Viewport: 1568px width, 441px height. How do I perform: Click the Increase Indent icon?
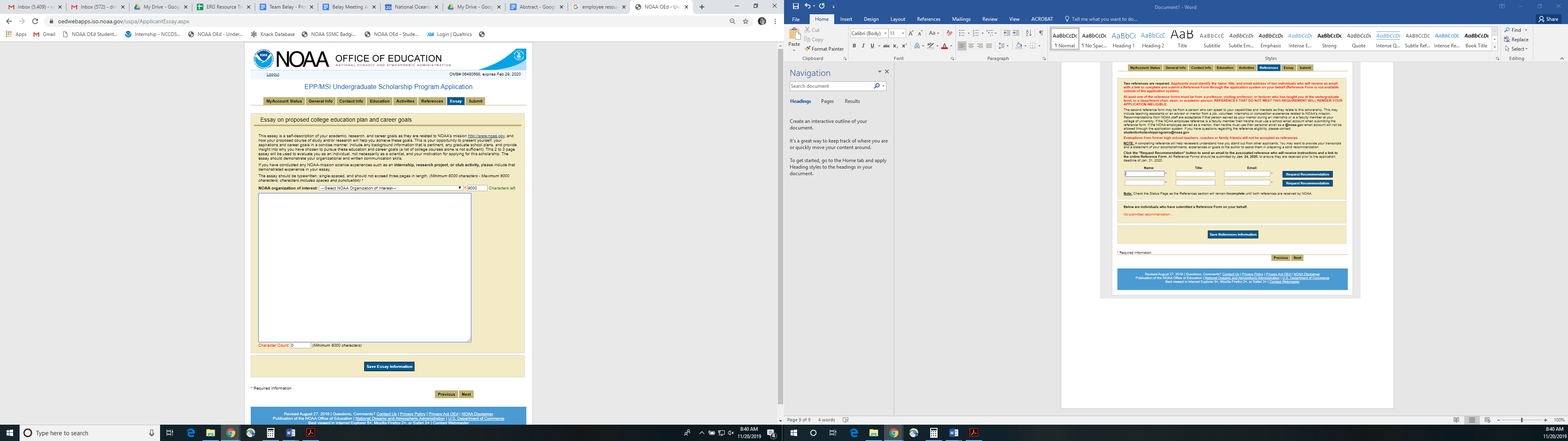[1015, 33]
